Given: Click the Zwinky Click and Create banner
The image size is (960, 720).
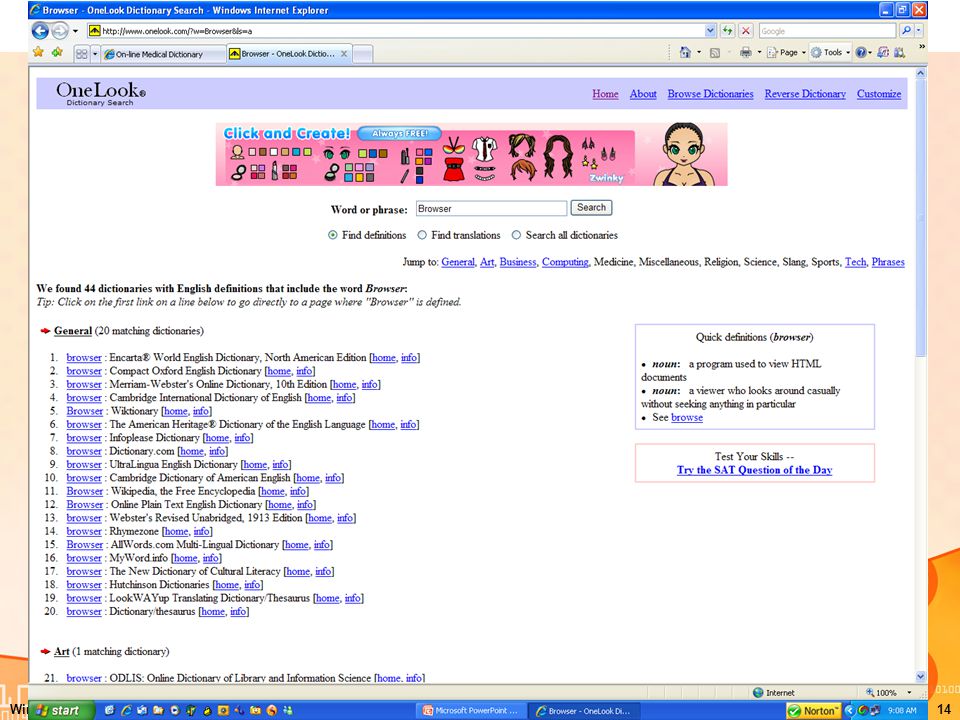Looking at the screenshot, I should (471, 154).
